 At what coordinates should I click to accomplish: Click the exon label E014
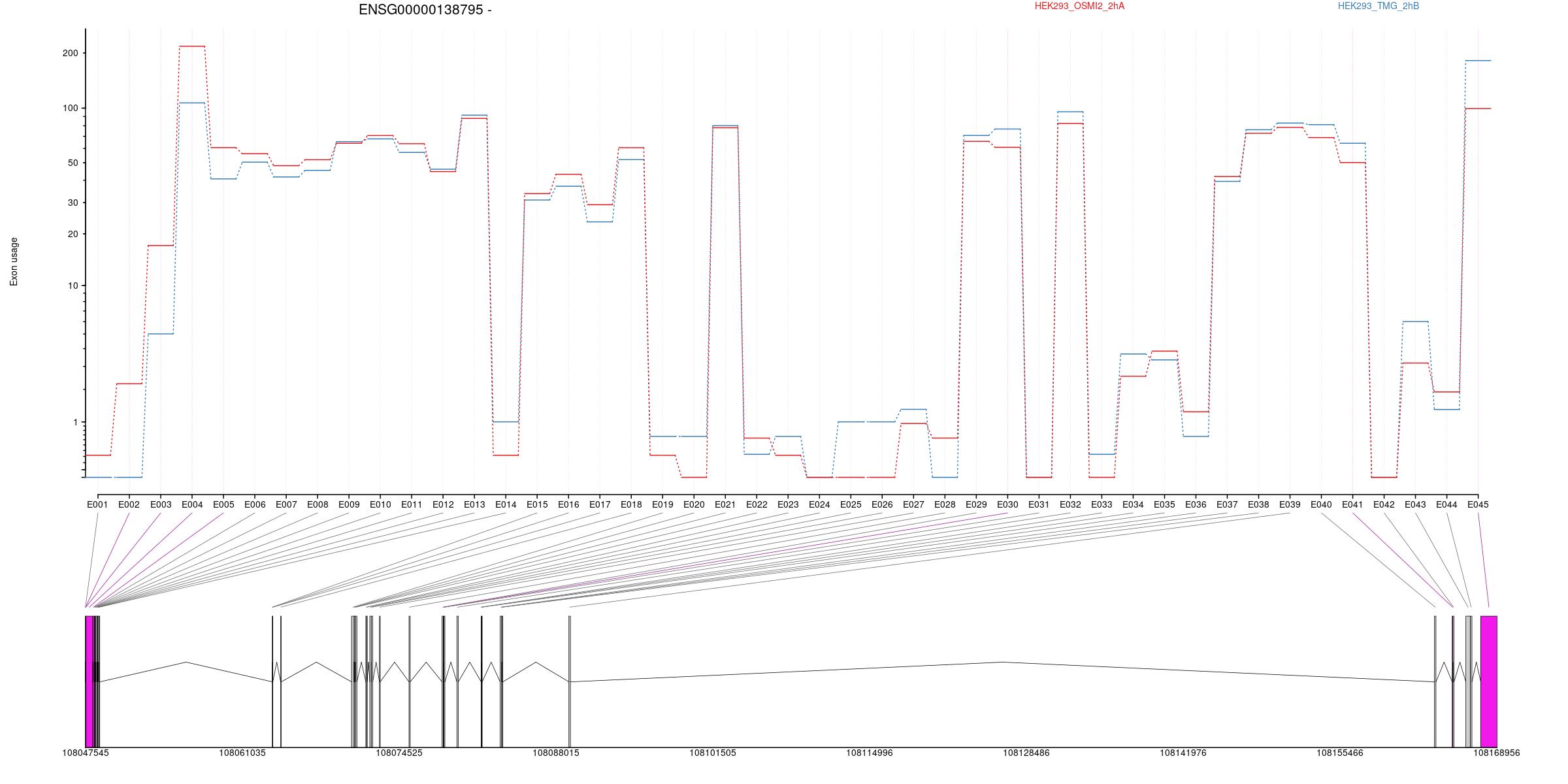(506, 504)
